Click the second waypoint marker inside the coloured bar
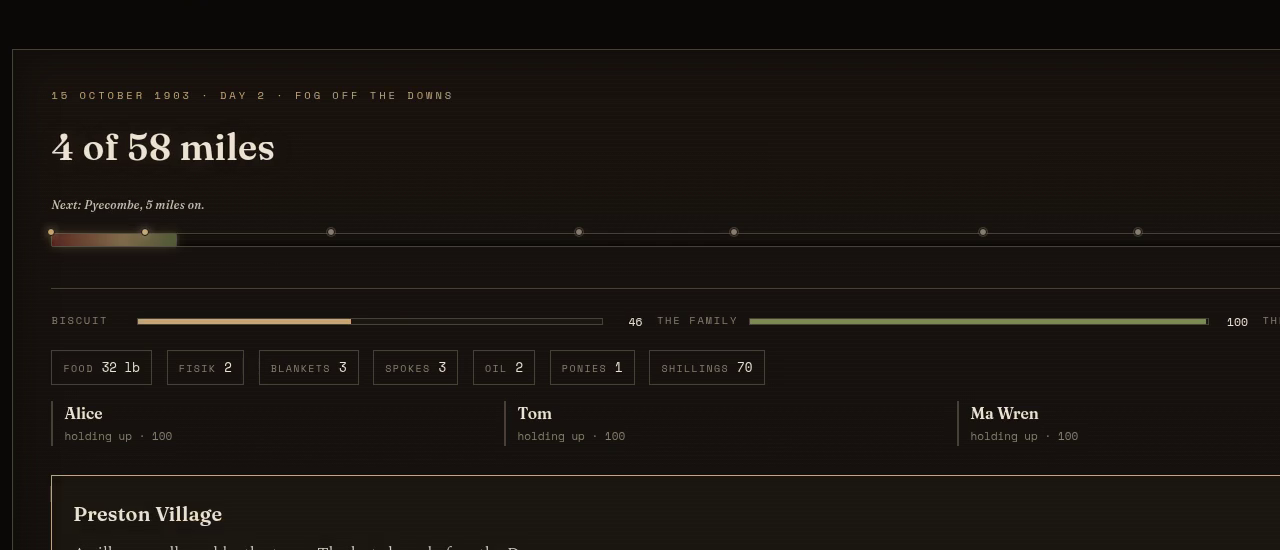1280x550 pixels. coord(145,232)
